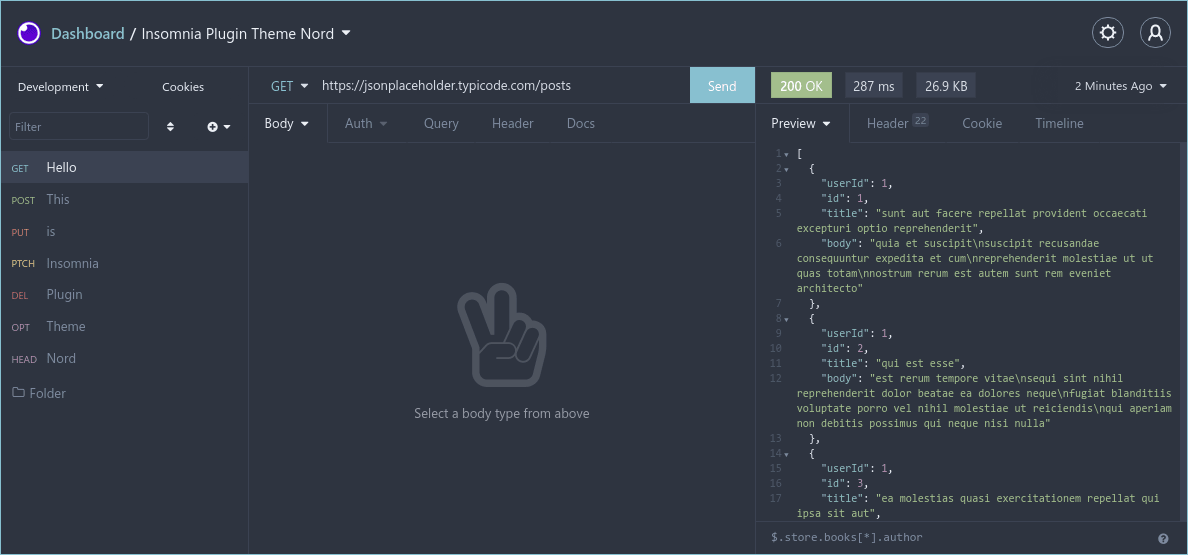
Task: Open the workspace name dropdown arrow
Action: (x=346, y=33)
